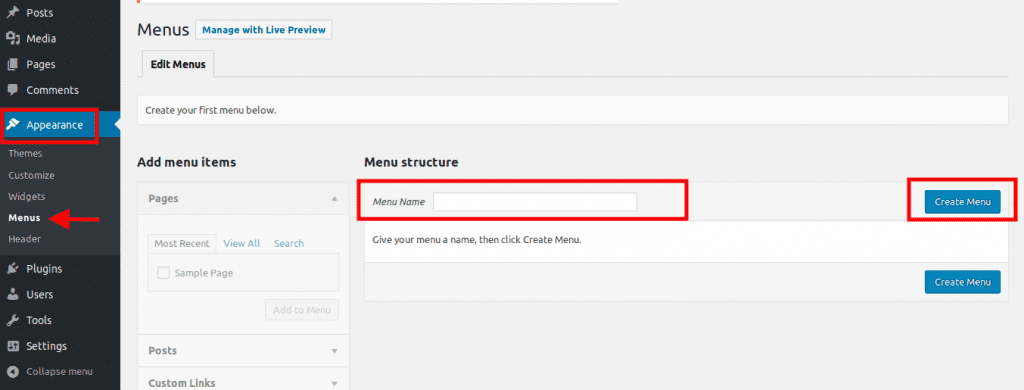Open the Widgets submenu link
This screenshot has width=1024, height=390.
[x=27, y=197]
